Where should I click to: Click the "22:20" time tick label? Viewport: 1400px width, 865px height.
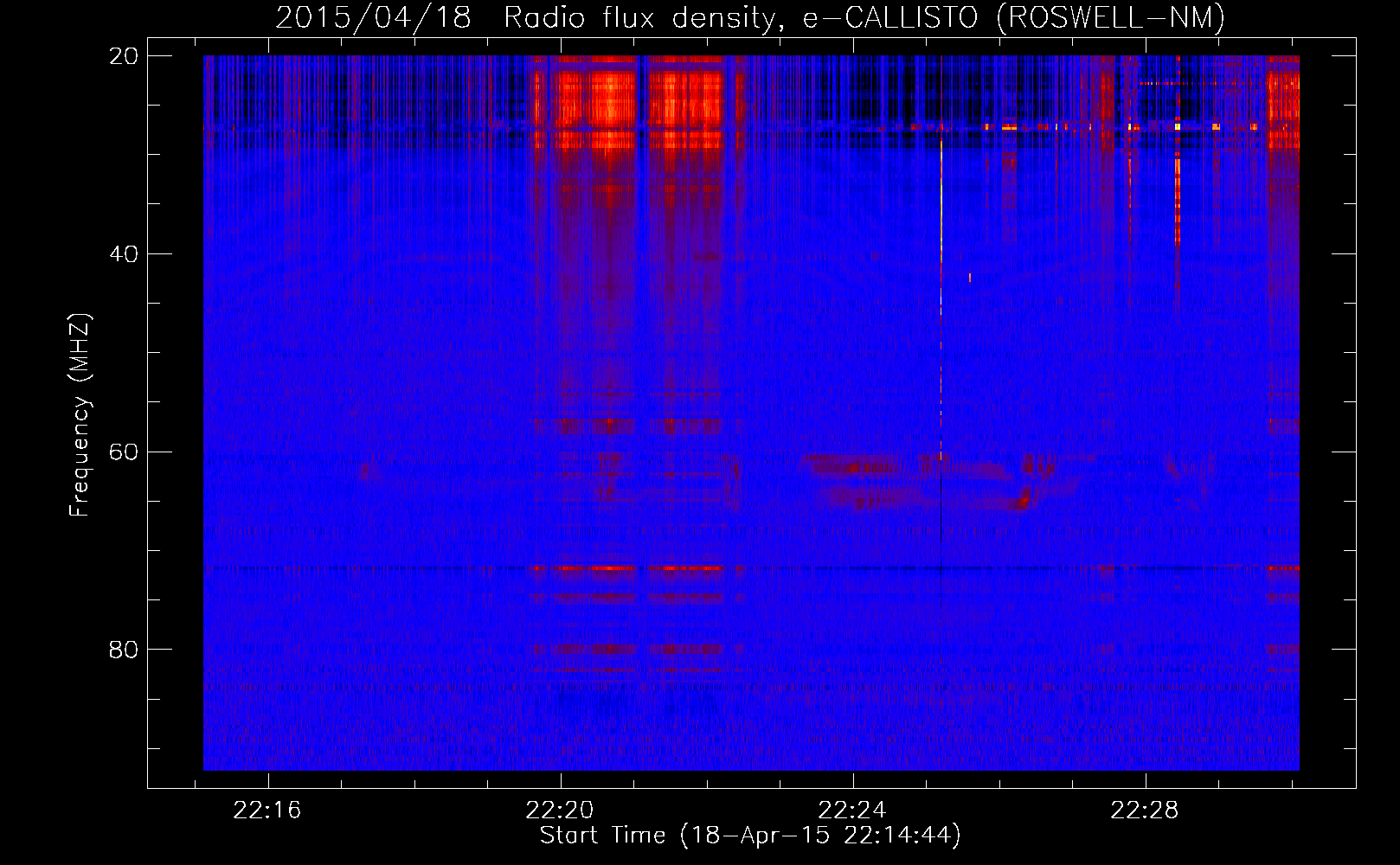[560, 811]
